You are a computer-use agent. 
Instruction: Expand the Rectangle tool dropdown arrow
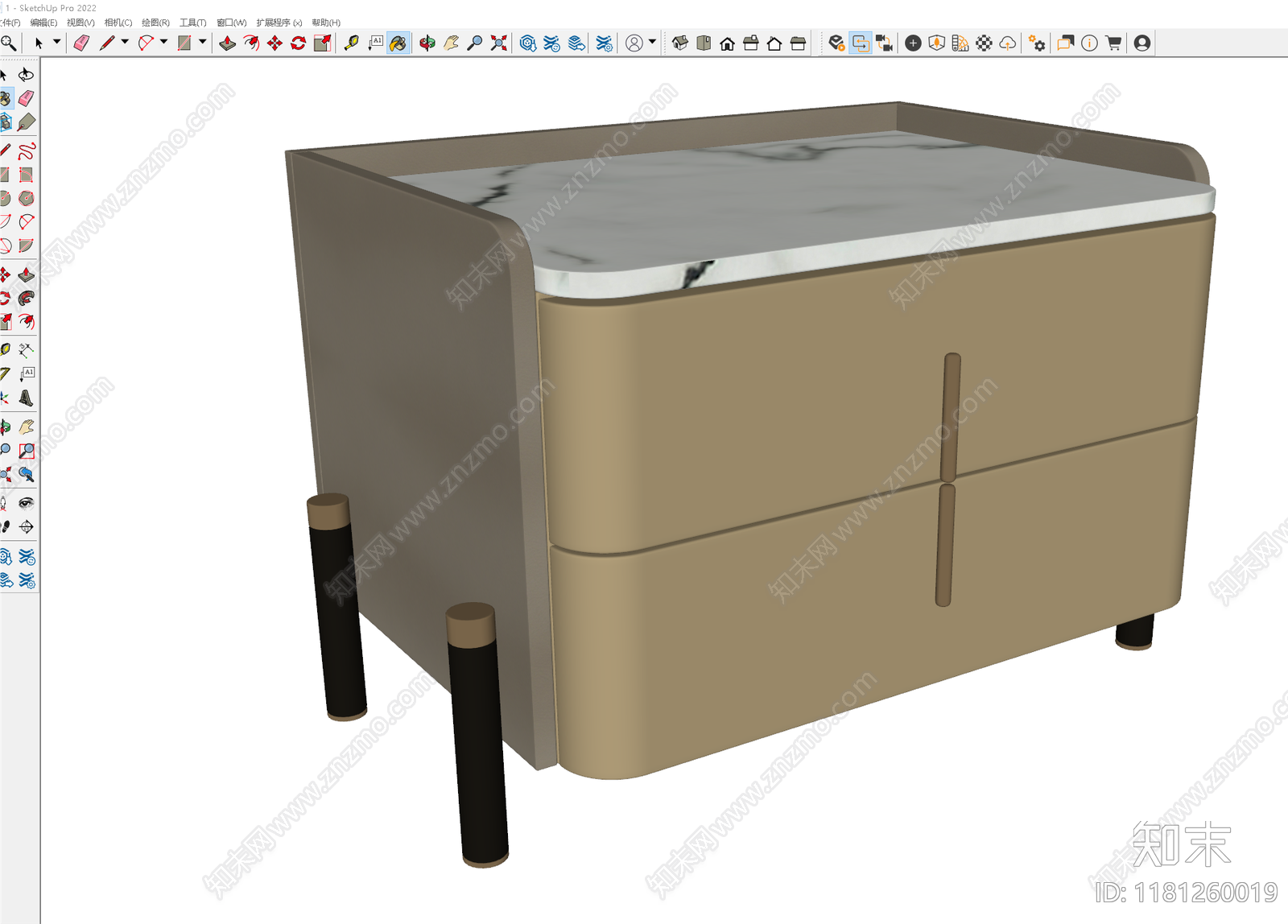(202, 42)
